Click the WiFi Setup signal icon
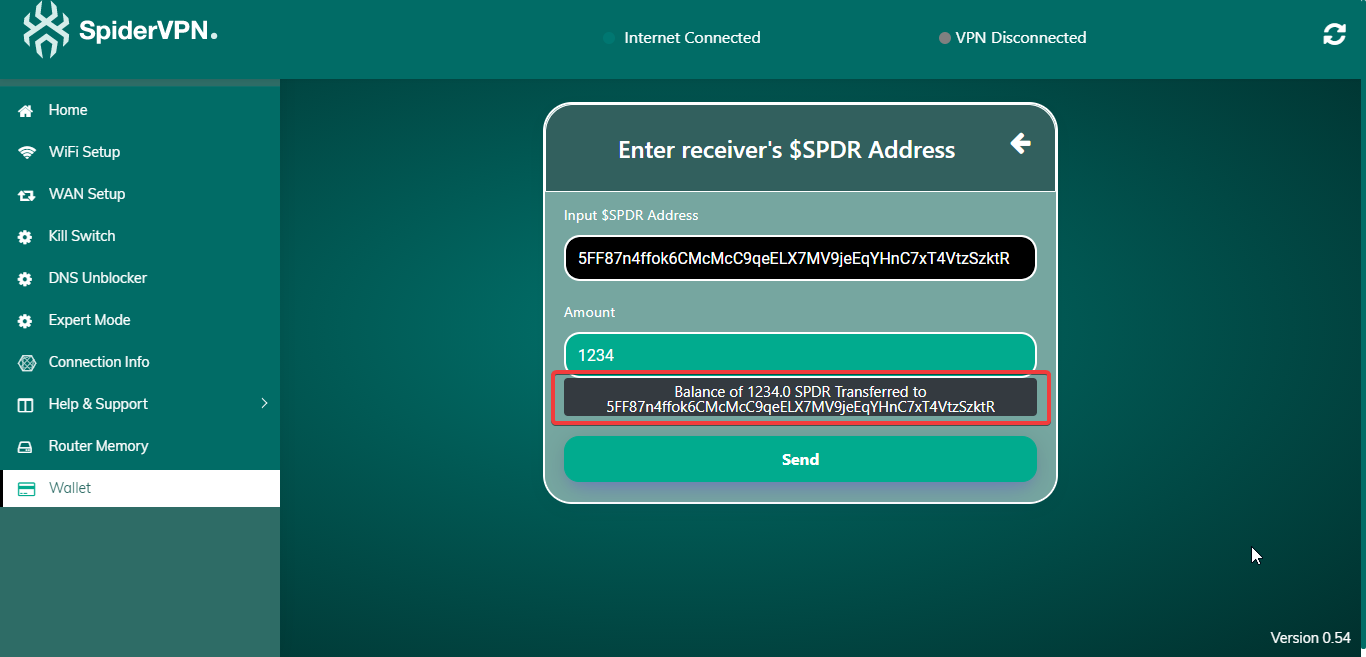This screenshot has width=1366, height=657. (26, 153)
